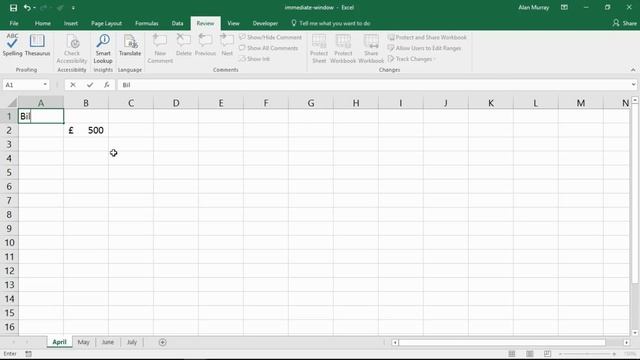Open the Thesaurus
The width and height of the screenshot is (640, 360).
[x=37, y=45]
